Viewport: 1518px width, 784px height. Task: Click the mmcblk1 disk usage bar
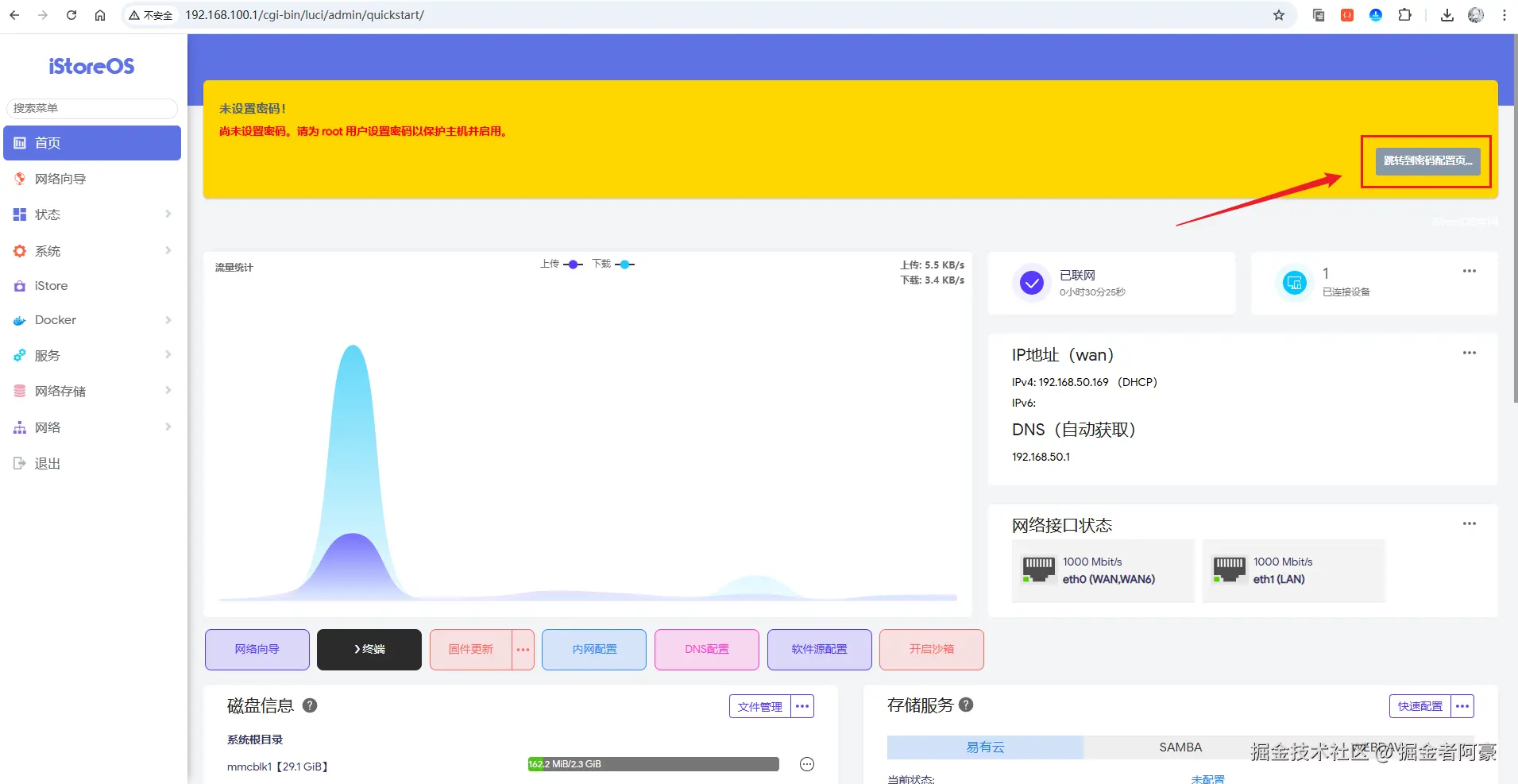tap(653, 764)
